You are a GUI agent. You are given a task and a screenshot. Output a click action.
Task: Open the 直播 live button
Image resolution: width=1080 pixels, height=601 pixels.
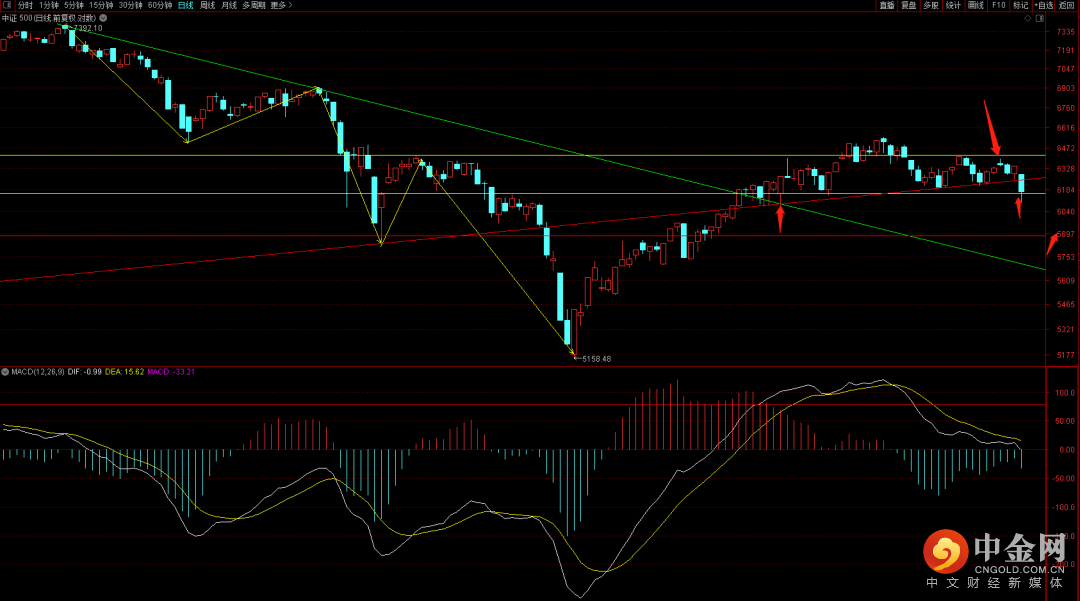point(886,5)
